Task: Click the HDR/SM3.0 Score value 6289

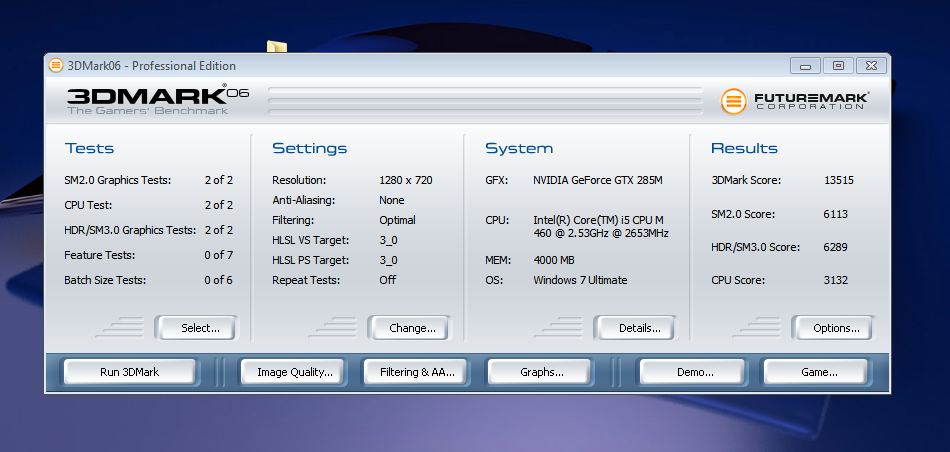Action: (835, 247)
